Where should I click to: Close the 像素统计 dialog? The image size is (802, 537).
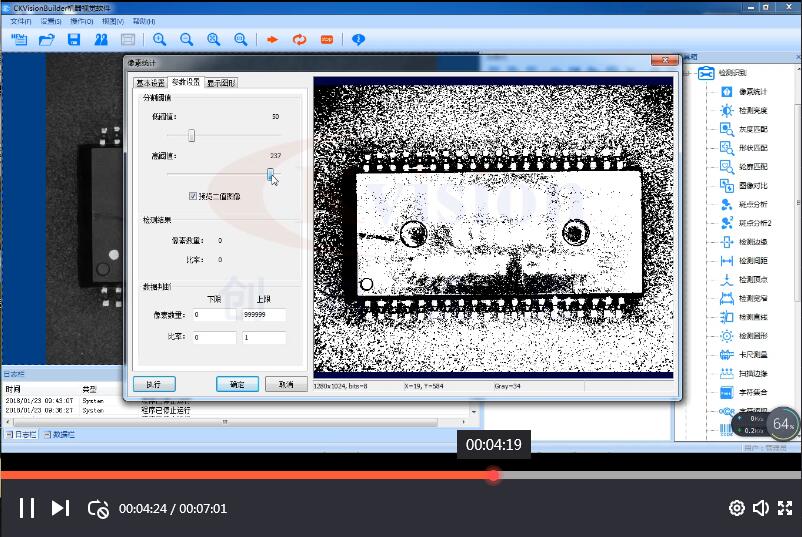(664, 60)
